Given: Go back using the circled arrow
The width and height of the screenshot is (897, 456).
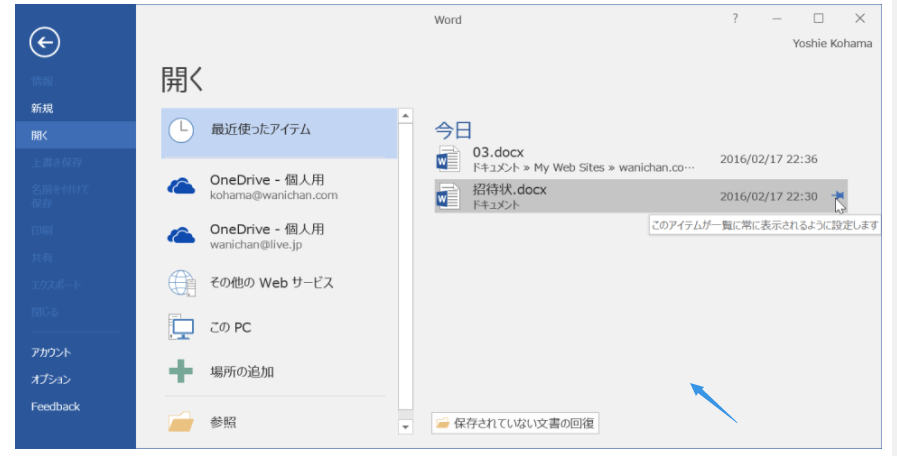Looking at the screenshot, I should [x=45, y=42].
